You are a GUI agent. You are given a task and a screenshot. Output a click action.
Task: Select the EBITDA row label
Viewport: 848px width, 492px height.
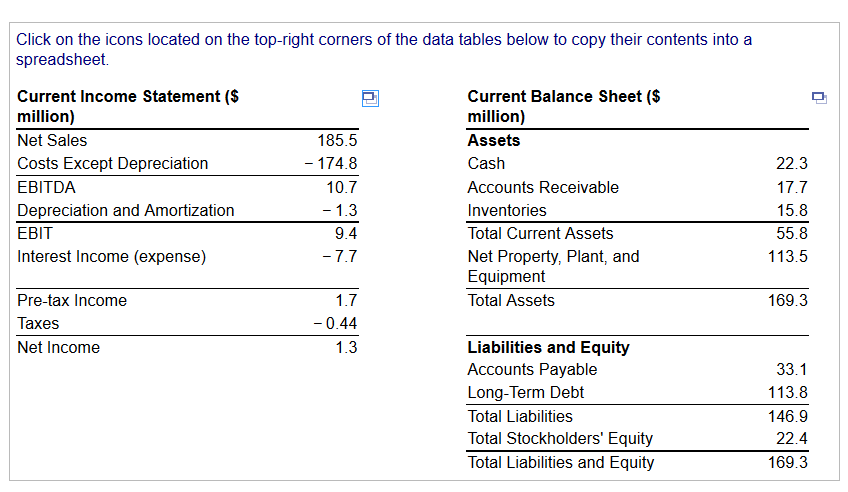point(46,187)
